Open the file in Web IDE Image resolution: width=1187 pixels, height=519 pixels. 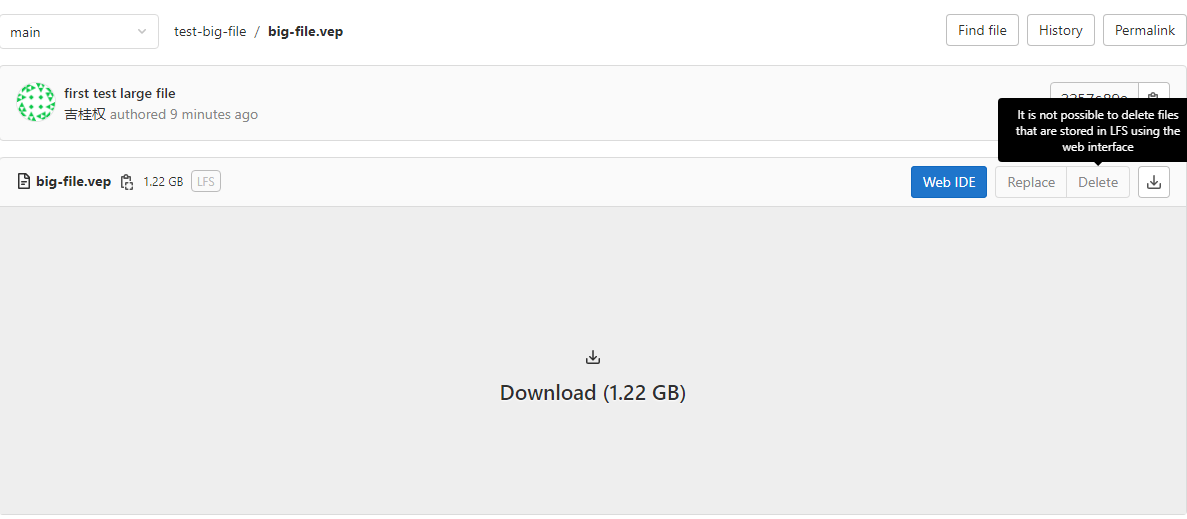949,182
